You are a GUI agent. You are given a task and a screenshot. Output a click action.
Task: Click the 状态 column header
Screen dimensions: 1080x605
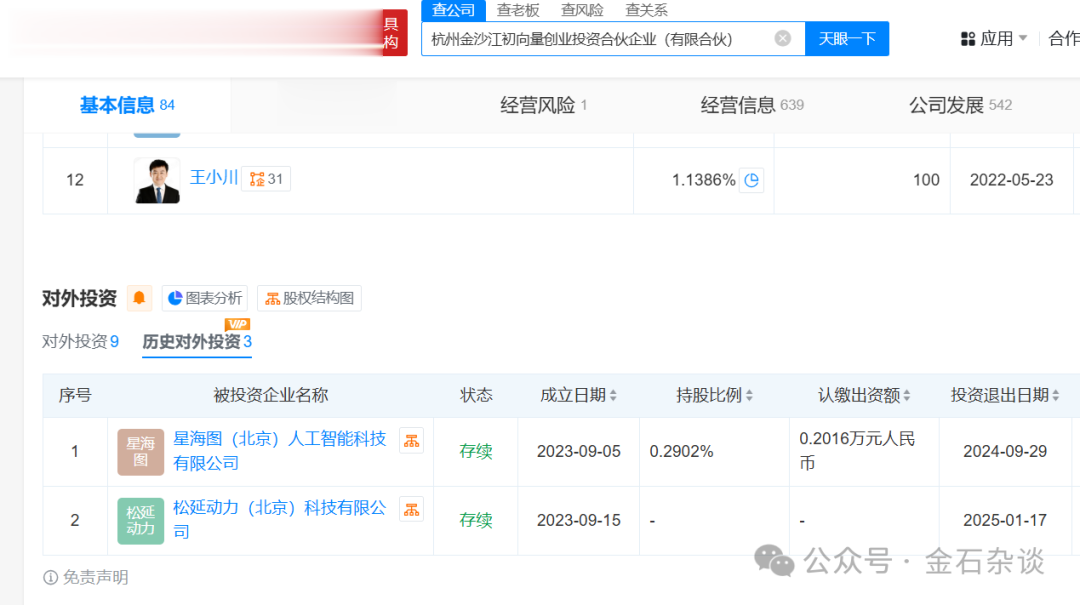[476, 395]
